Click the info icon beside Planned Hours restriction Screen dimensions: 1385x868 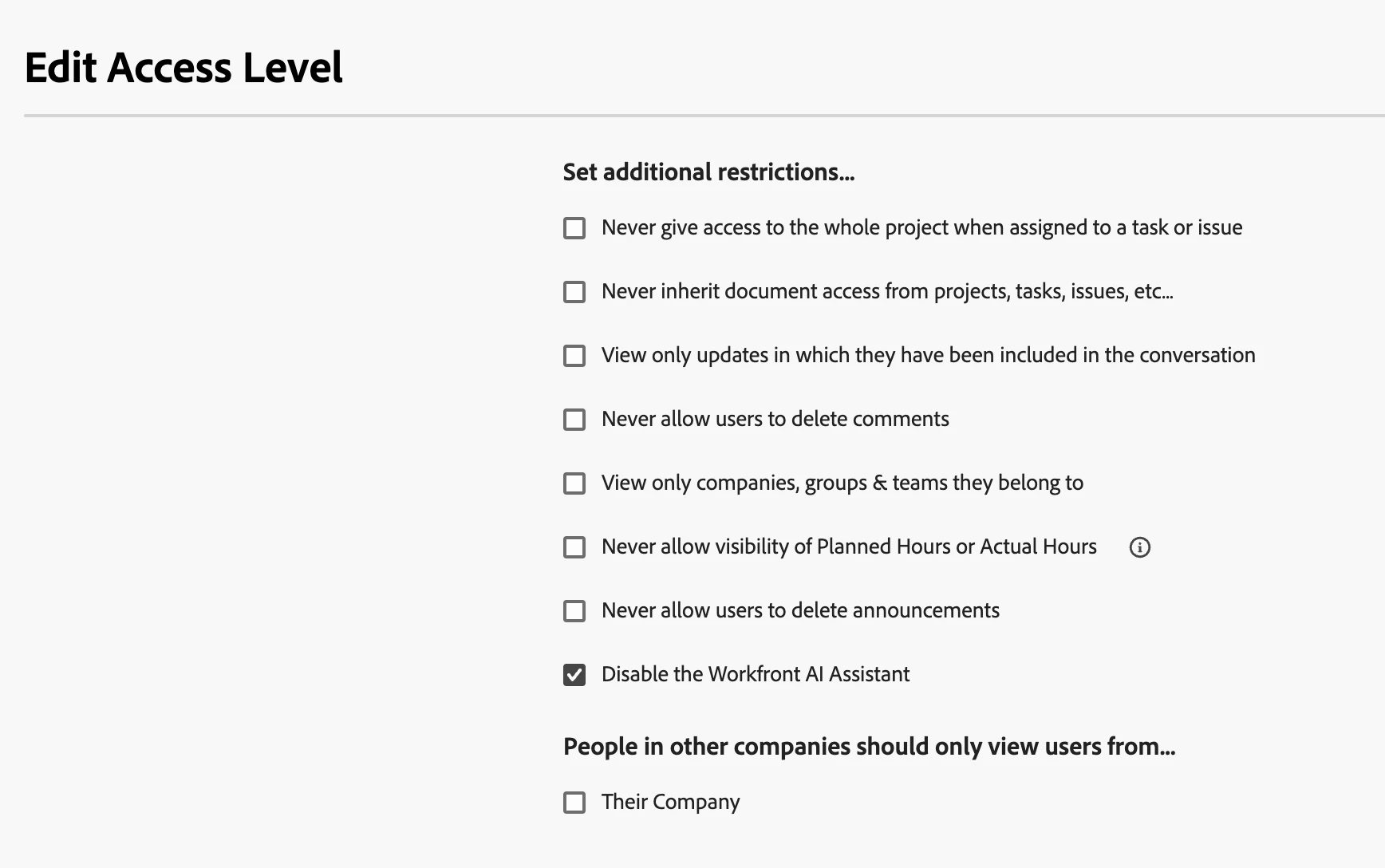tap(1139, 547)
